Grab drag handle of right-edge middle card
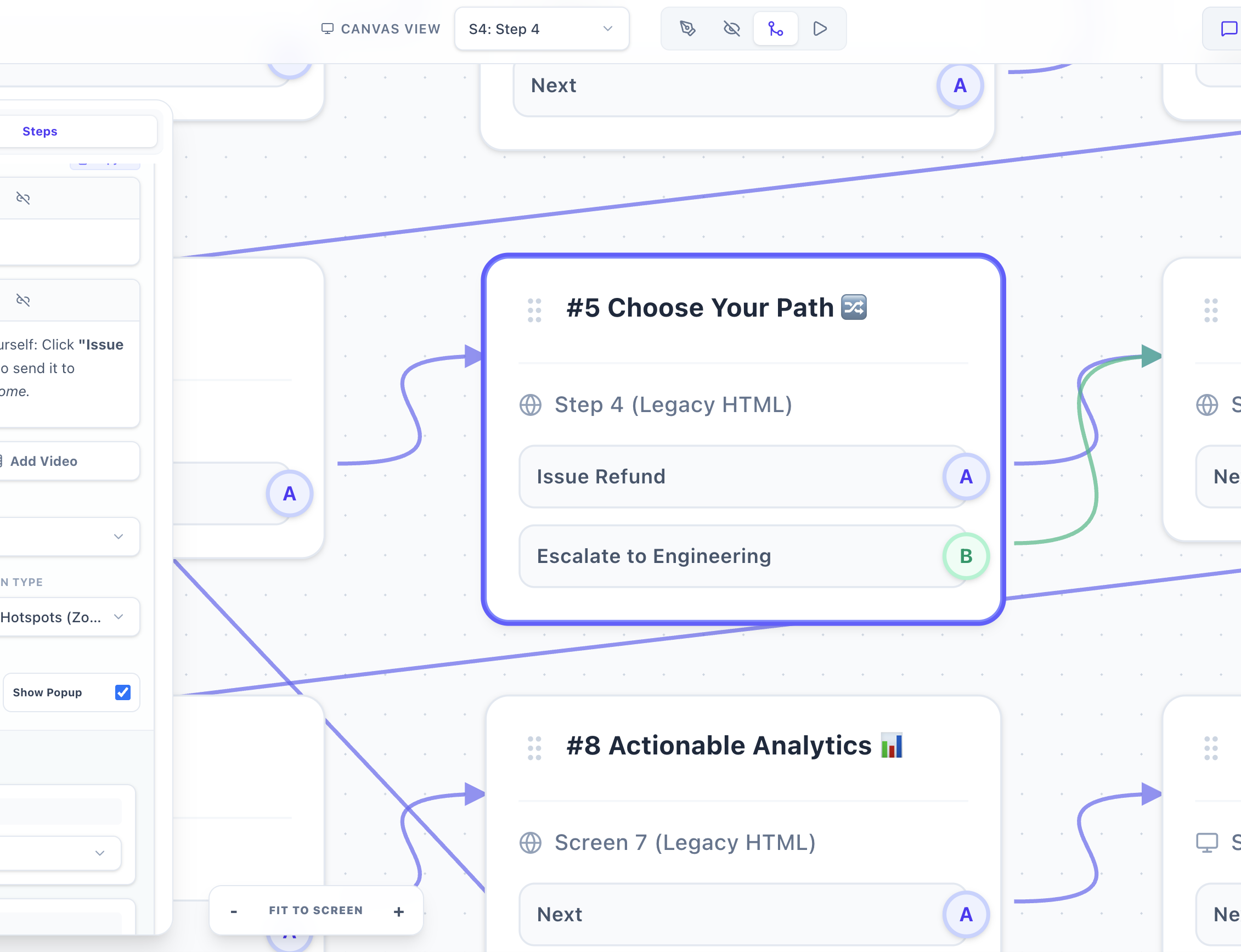This screenshot has width=1241, height=952. 1211,310
